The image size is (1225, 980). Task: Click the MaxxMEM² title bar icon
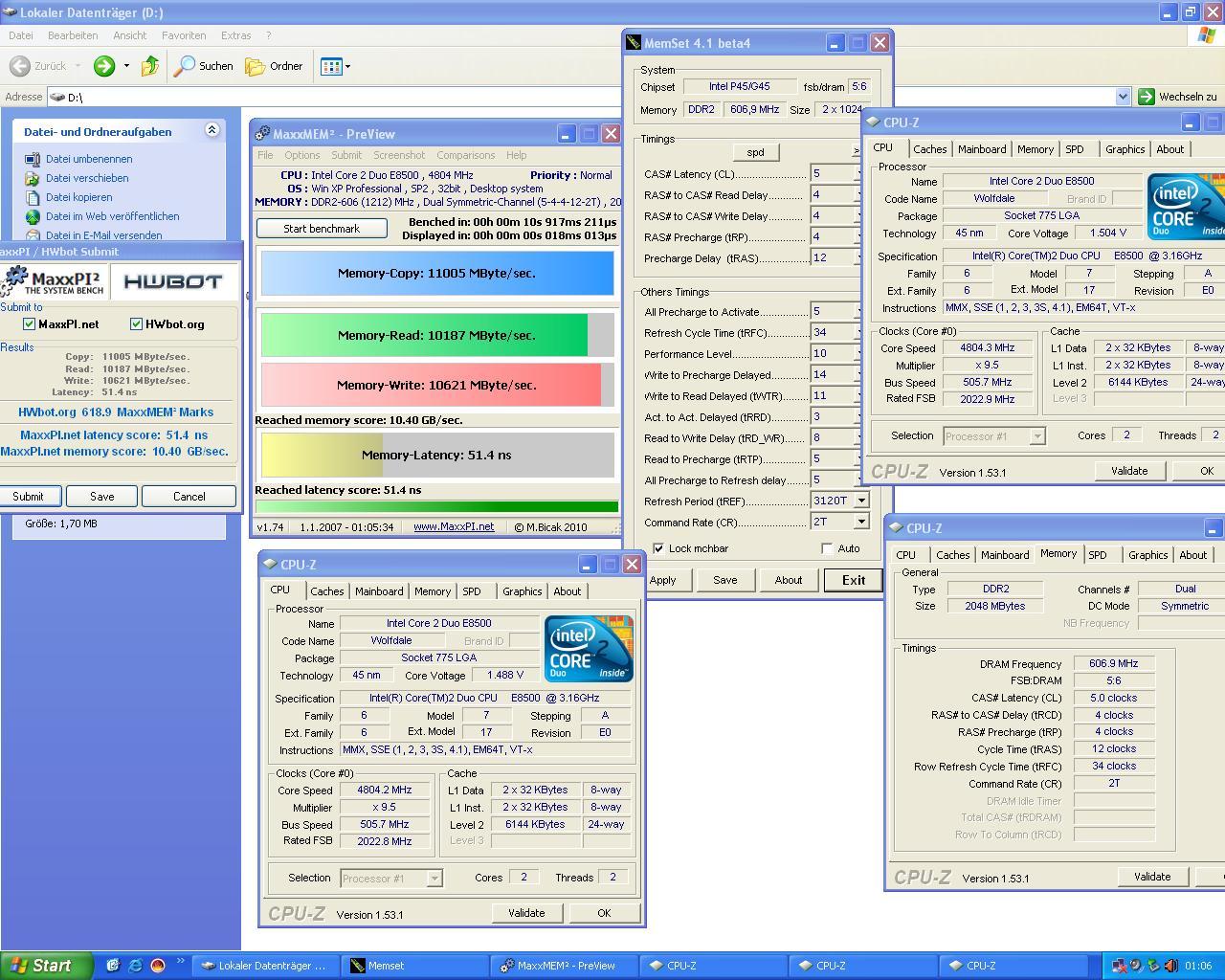click(262, 134)
